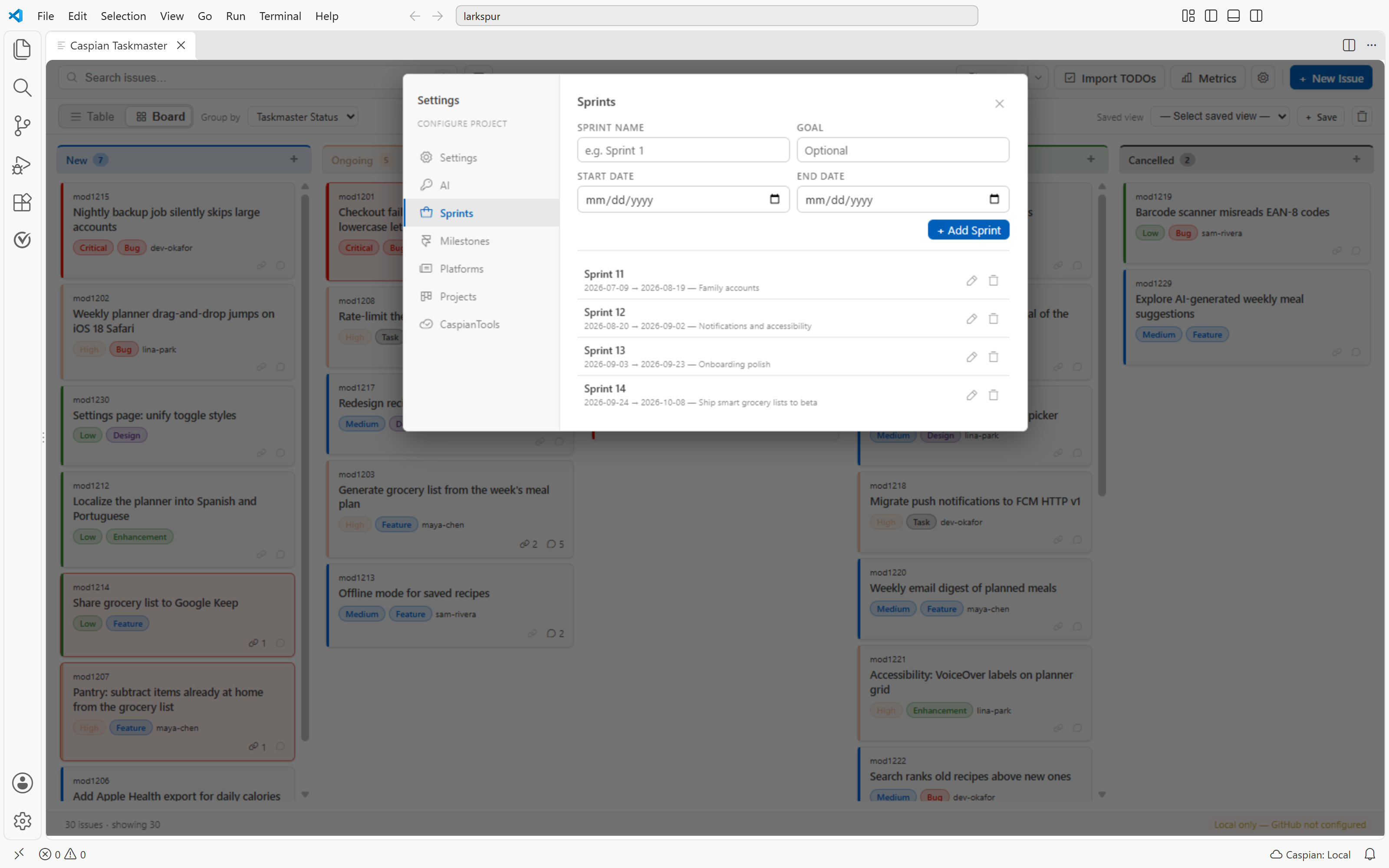The width and height of the screenshot is (1389, 868).
Task: Toggle the primary side bar layout
Action: click(x=1211, y=16)
